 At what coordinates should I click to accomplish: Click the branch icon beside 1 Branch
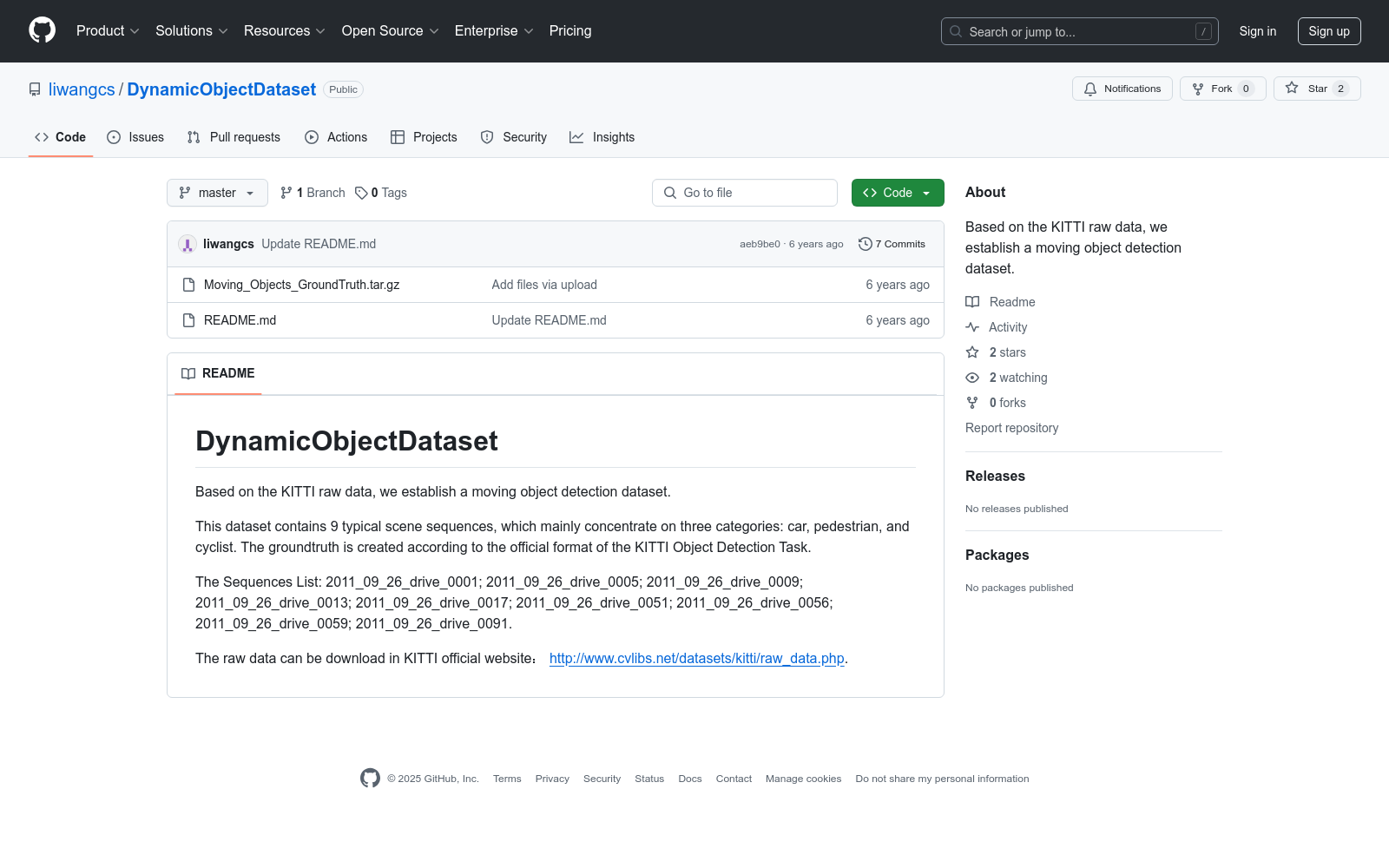[x=286, y=193]
